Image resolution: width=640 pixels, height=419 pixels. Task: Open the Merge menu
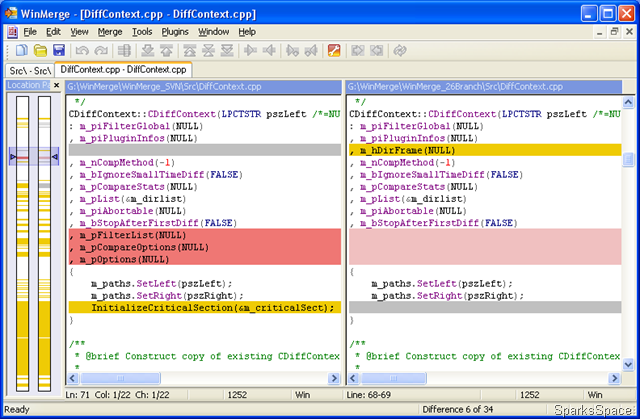[x=109, y=32]
